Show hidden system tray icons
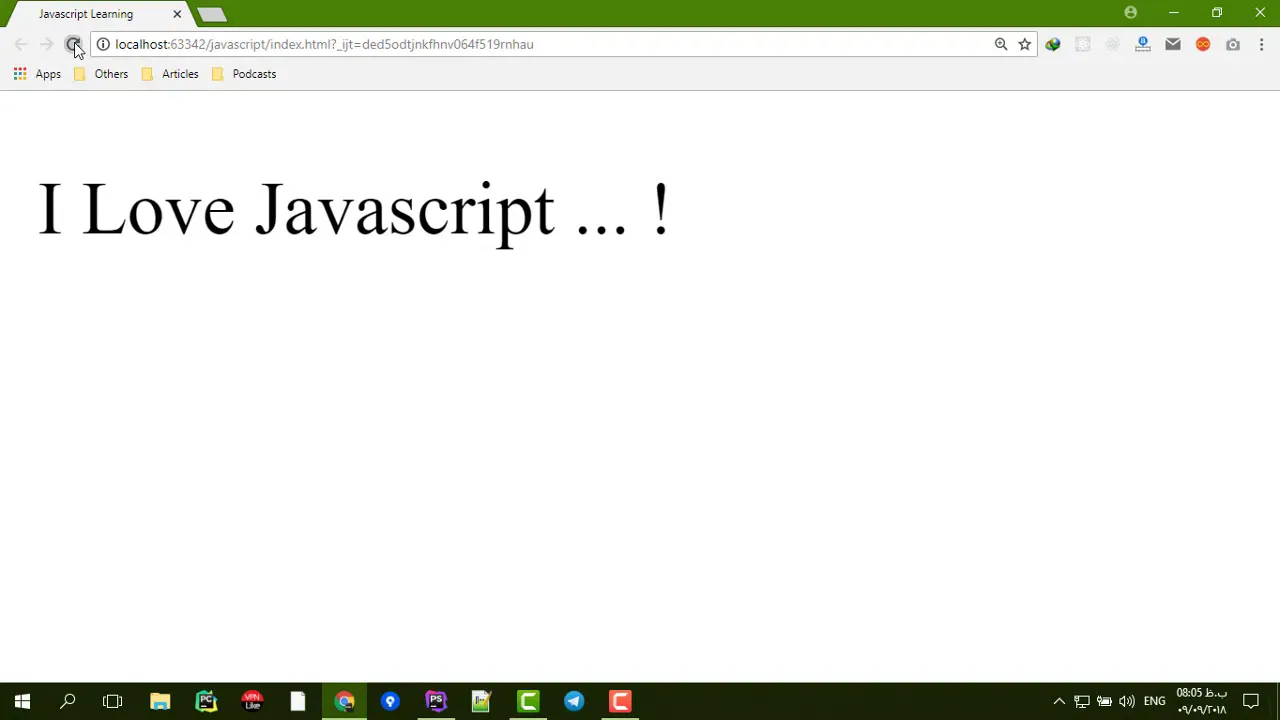 pos(1059,701)
